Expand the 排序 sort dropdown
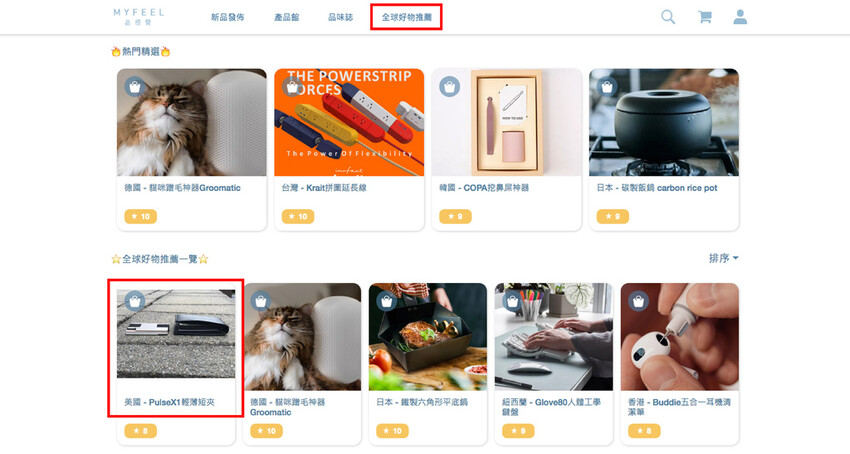850x454 pixels. click(723, 258)
